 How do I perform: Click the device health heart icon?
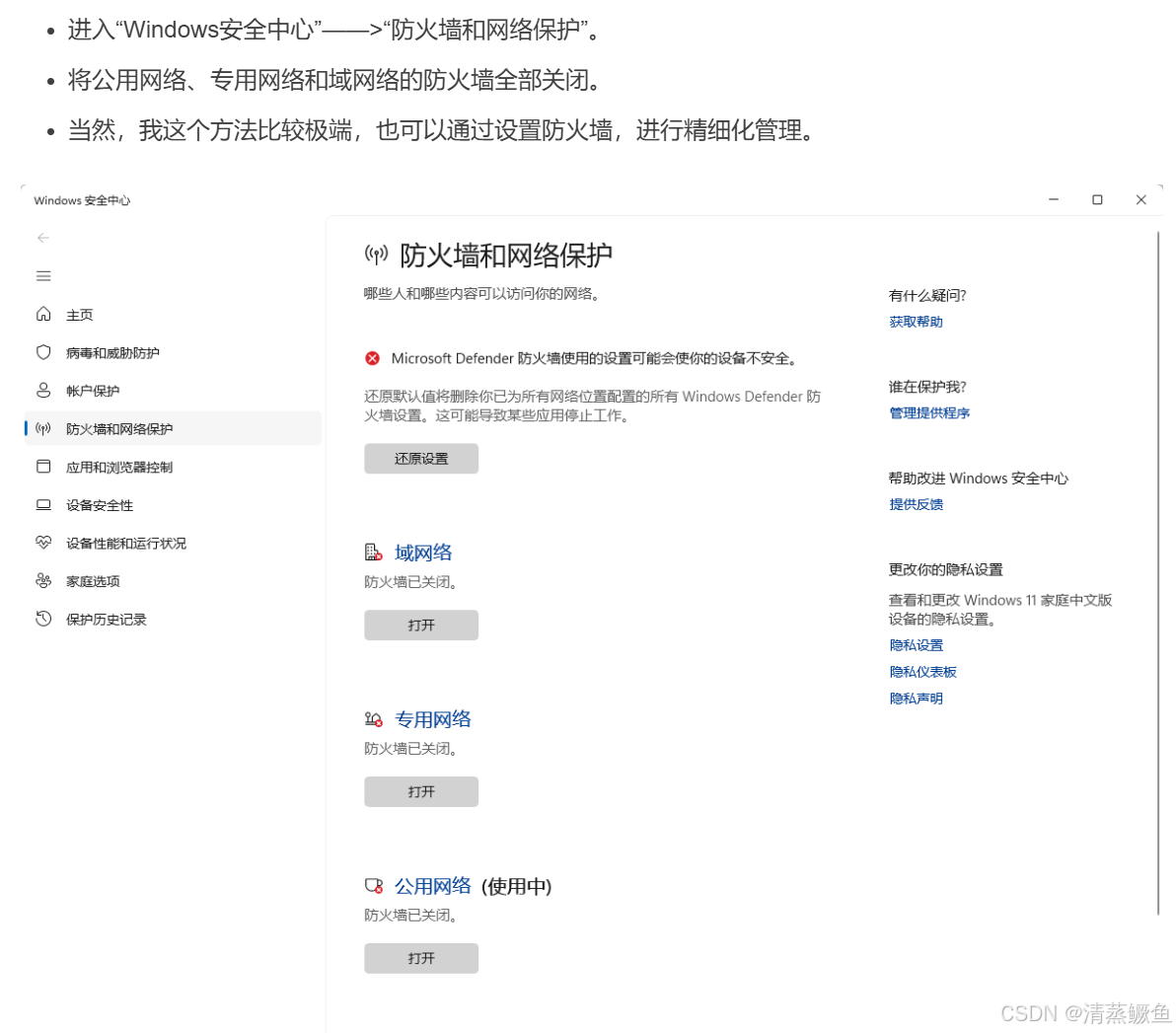tap(43, 543)
